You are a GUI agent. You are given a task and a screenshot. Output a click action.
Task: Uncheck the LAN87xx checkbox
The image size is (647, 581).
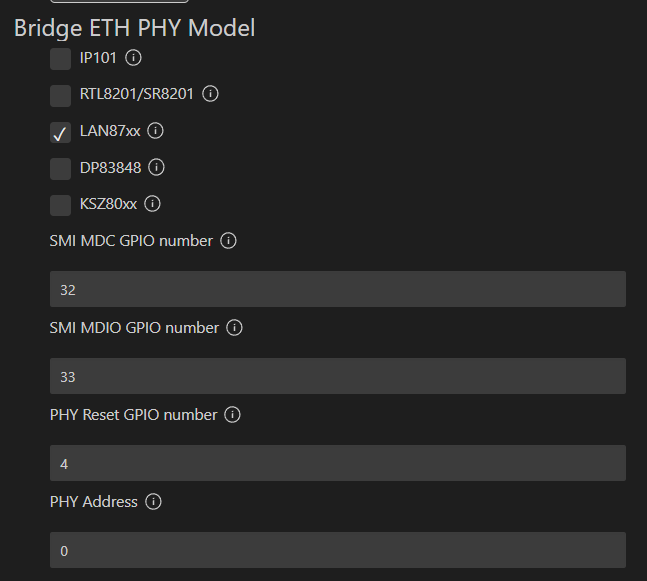coord(60,132)
